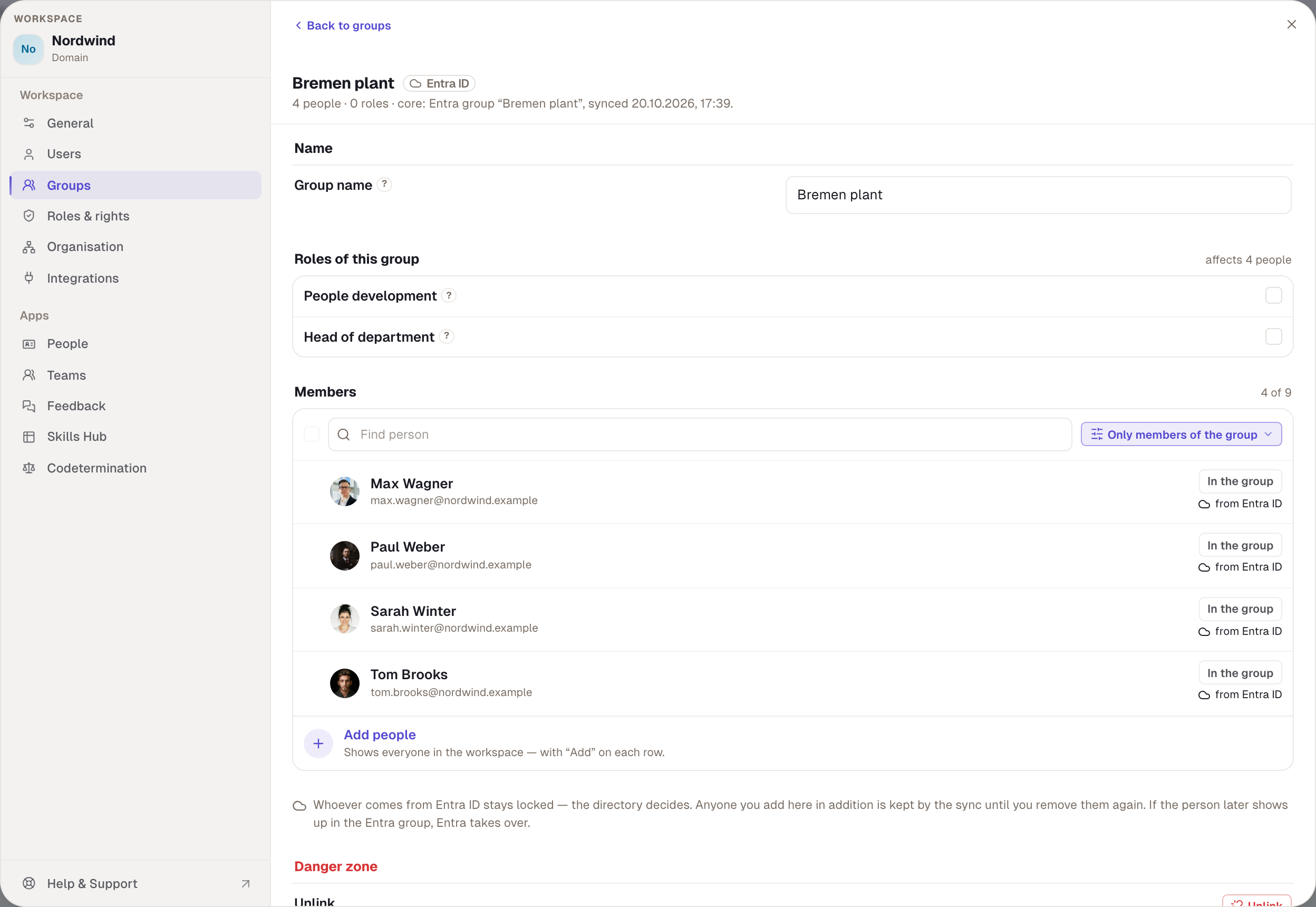Edit the Group name field
Viewport: 1316px width, 907px height.
1038,195
